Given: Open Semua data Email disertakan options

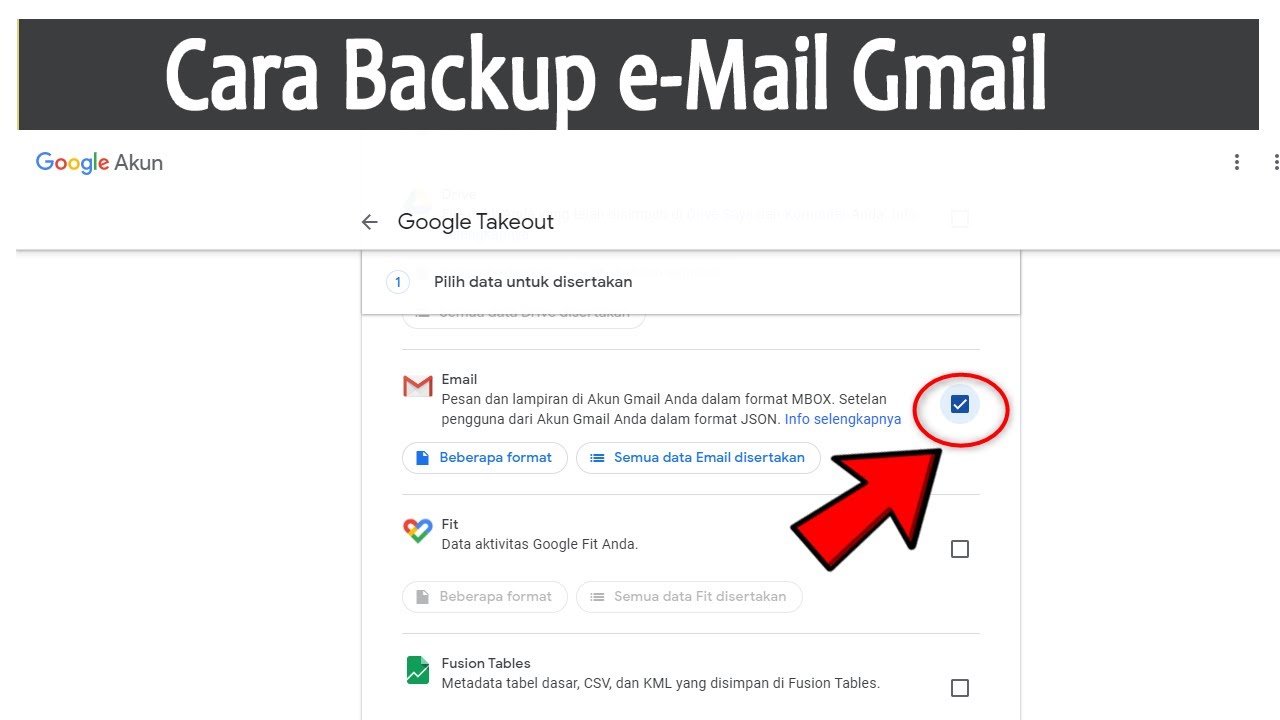Looking at the screenshot, I should pyautogui.click(x=698, y=458).
